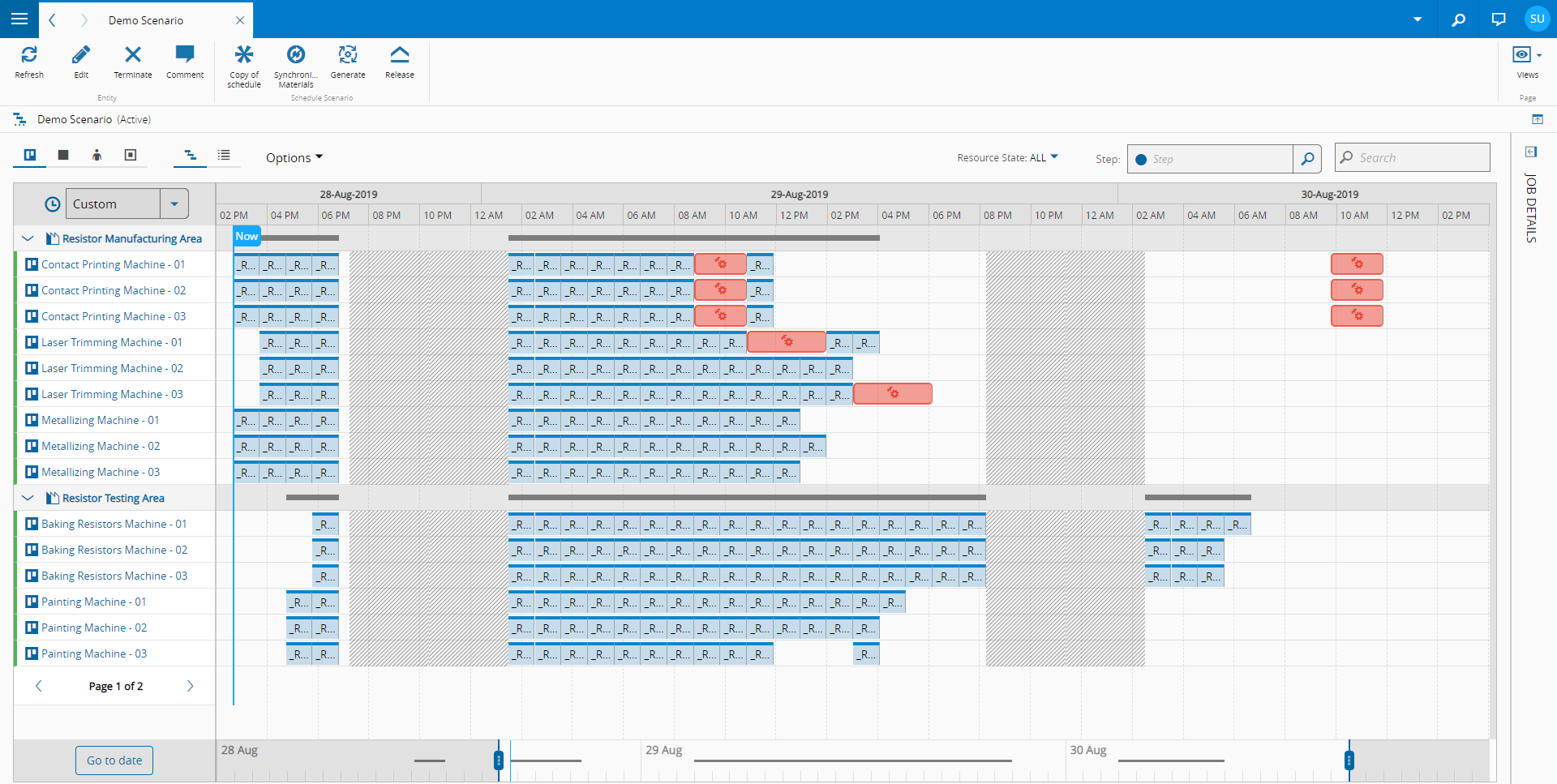
Task: Click the Edit pencil icon
Action: coord(81,55)
